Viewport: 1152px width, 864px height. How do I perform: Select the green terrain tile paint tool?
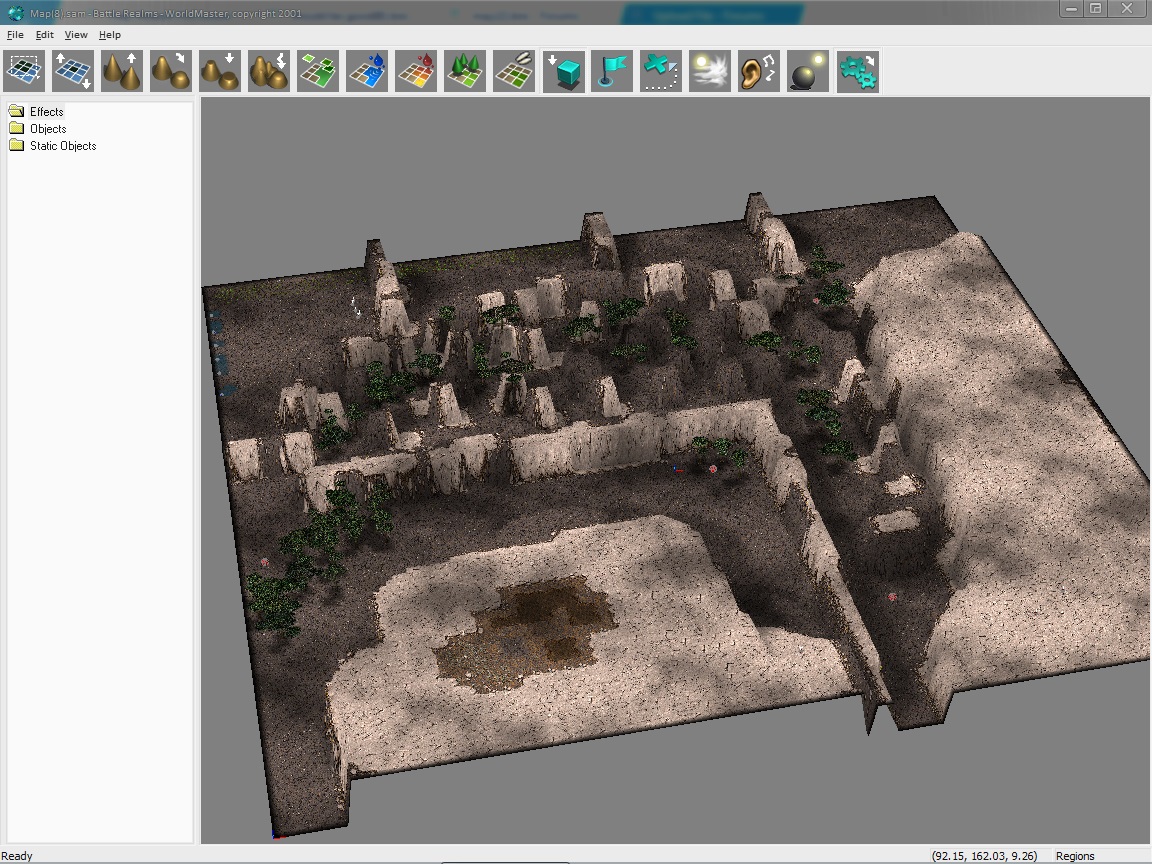318,71
